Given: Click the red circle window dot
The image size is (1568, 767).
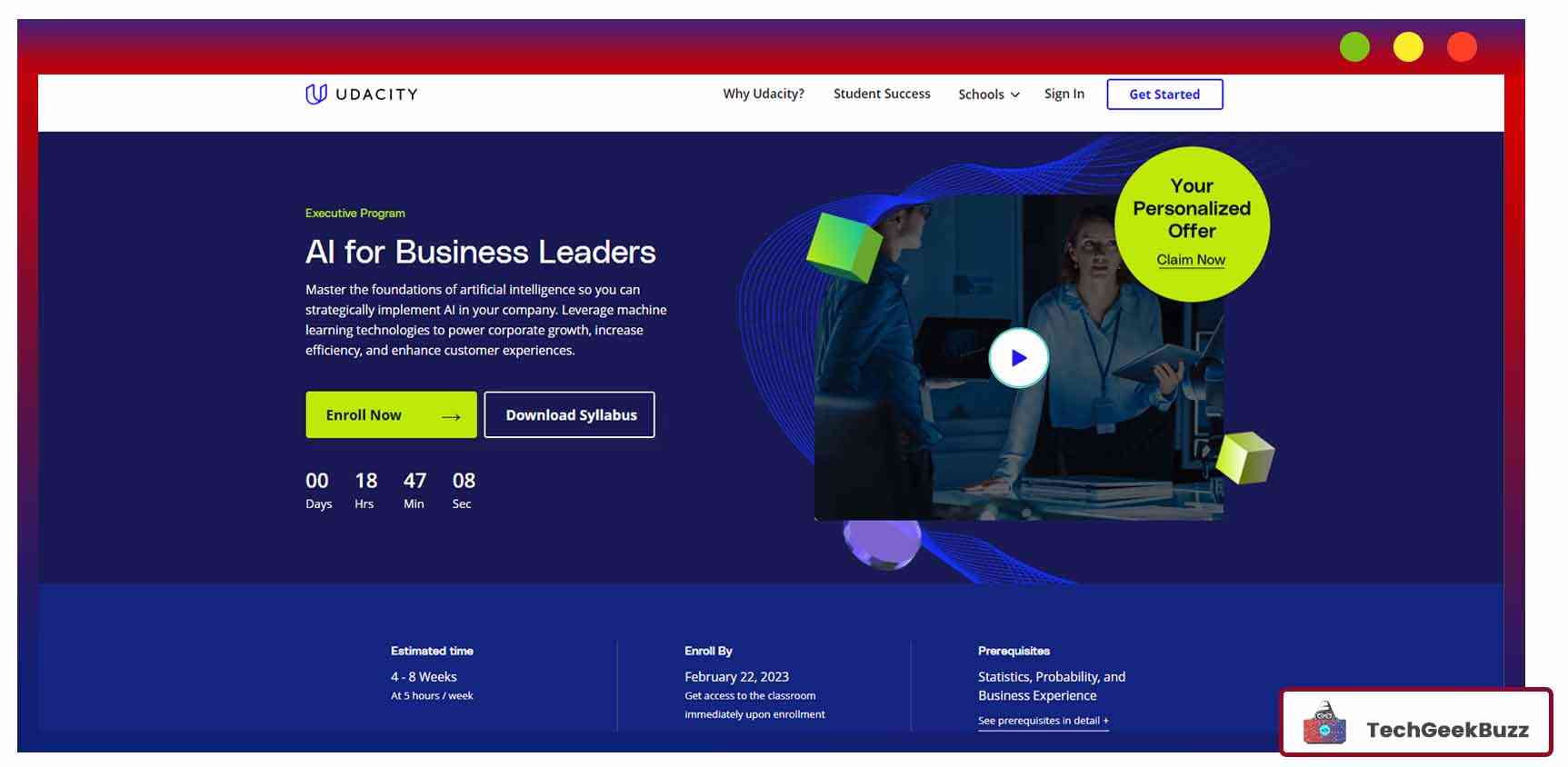Looking at the screenshot, I should click(1462, 47).
